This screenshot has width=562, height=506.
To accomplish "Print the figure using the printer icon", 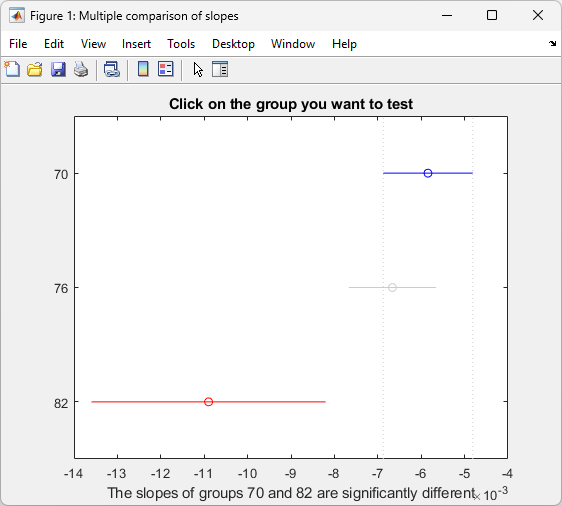I will click(x=81, y=69).
